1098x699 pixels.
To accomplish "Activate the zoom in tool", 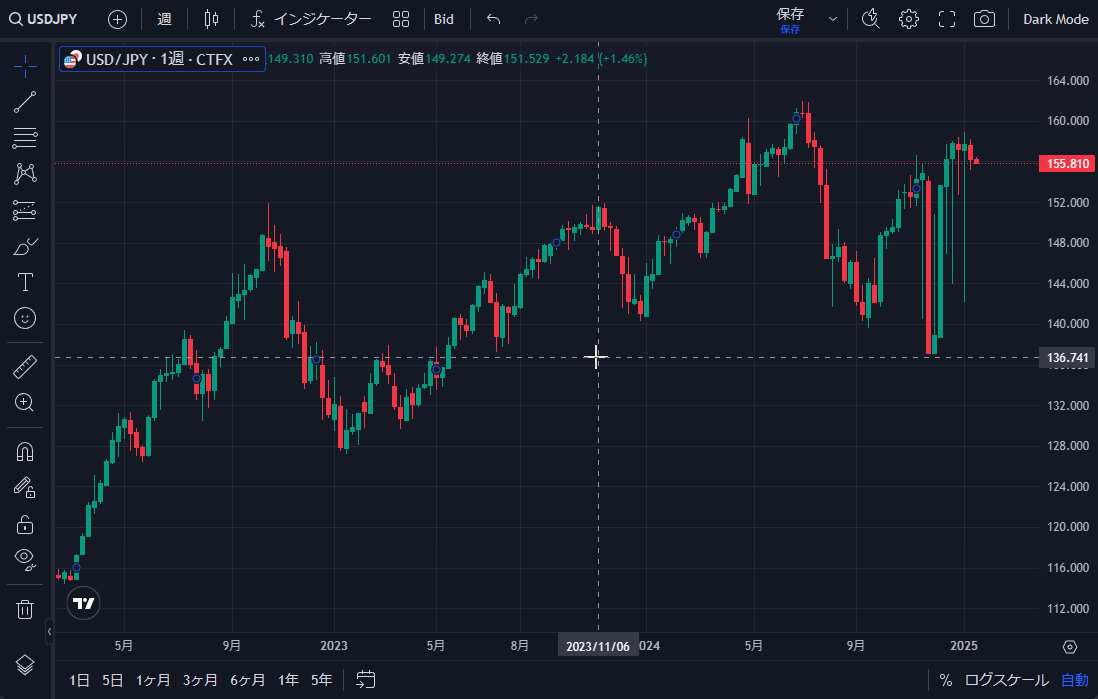I will [x=25, y=402].
